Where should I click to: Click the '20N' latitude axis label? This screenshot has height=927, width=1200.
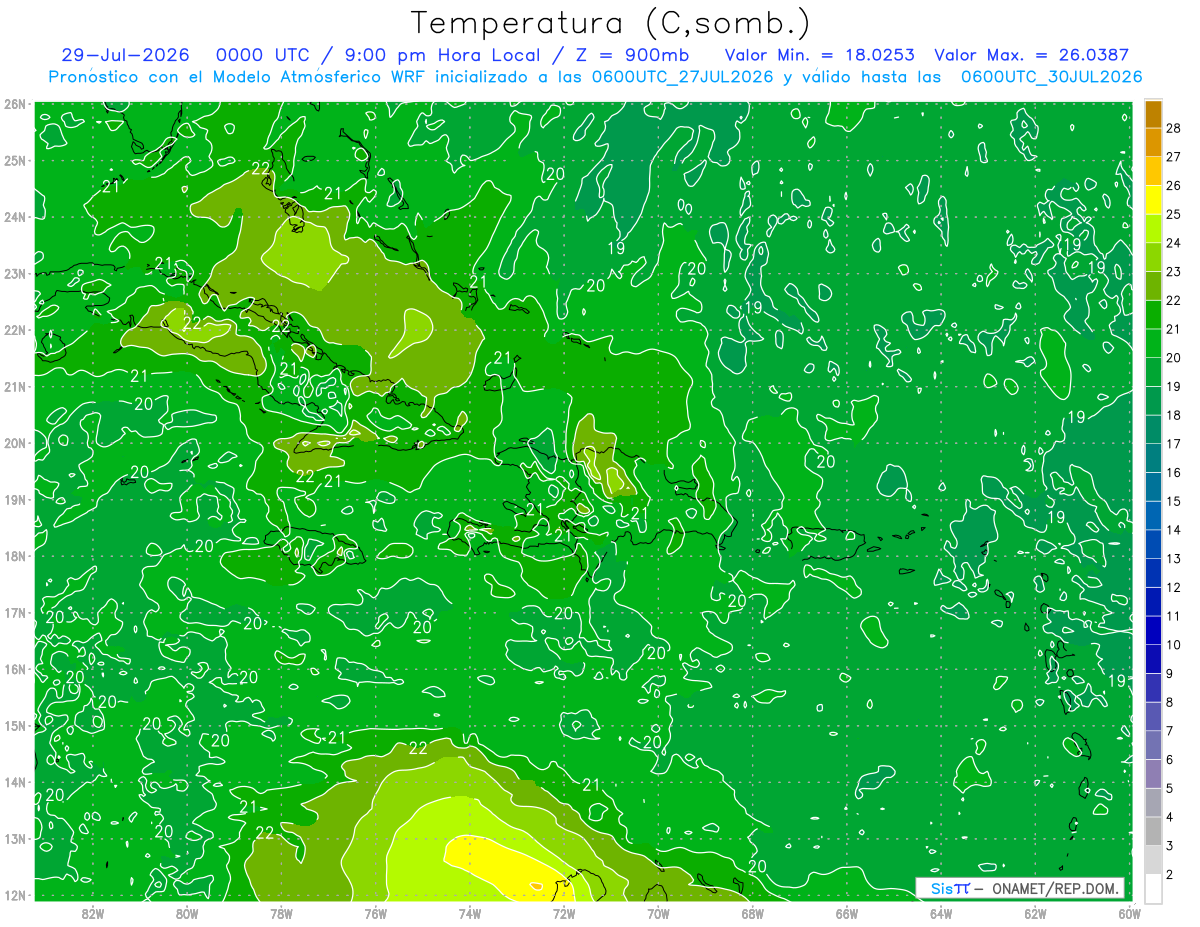pyautogui.click(x=15, y=443)
